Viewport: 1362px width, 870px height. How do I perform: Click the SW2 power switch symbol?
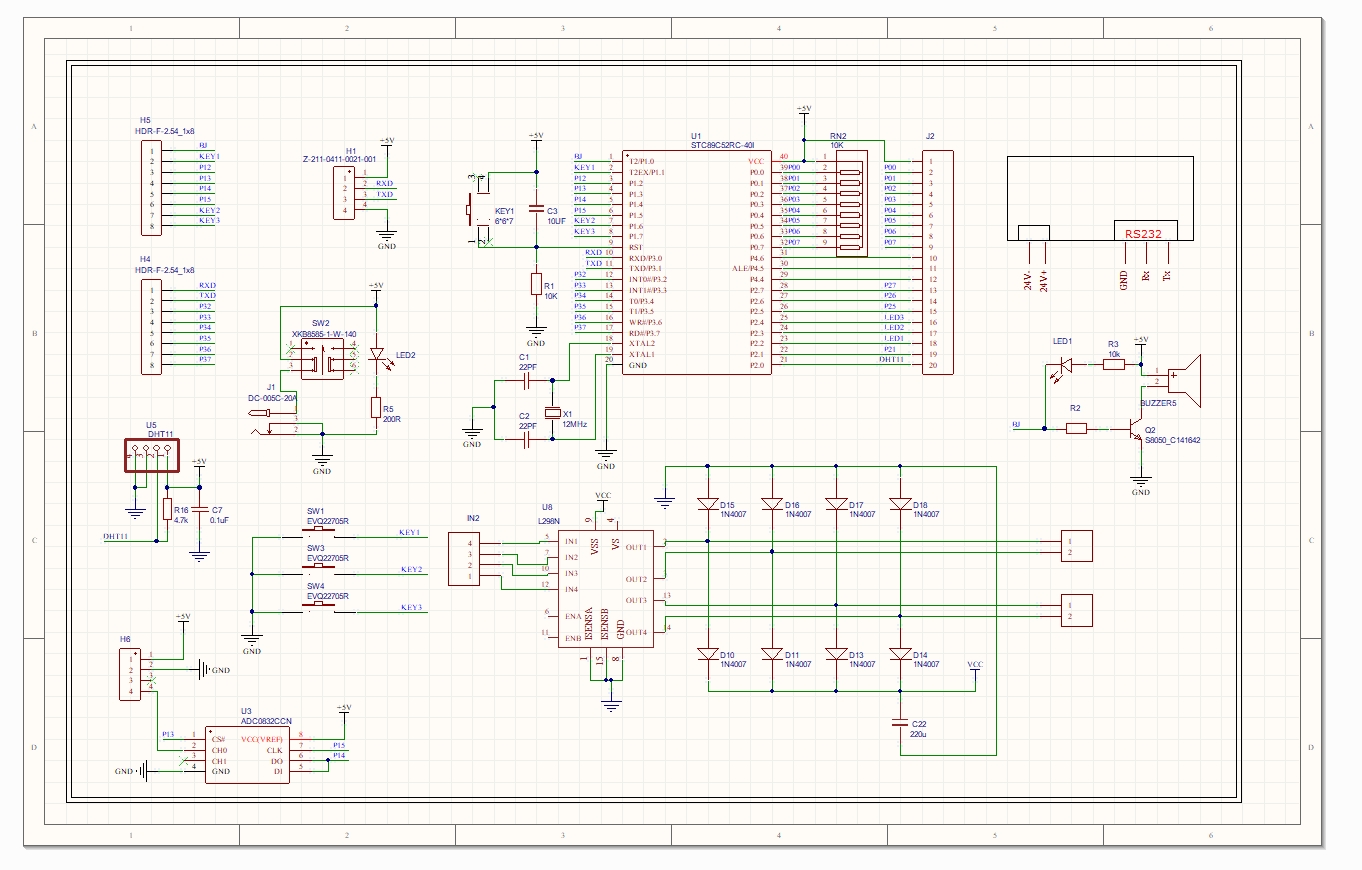pos(322,360)
